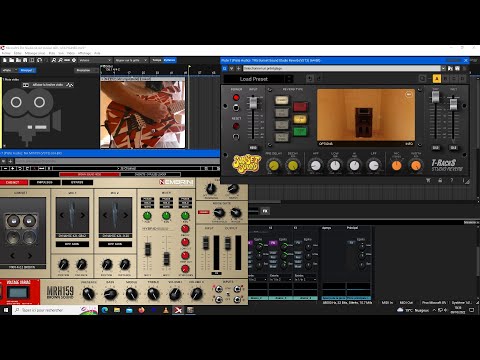
Task: Open the Mic 2 model name dropdown
Action: (x=115, y=235)
